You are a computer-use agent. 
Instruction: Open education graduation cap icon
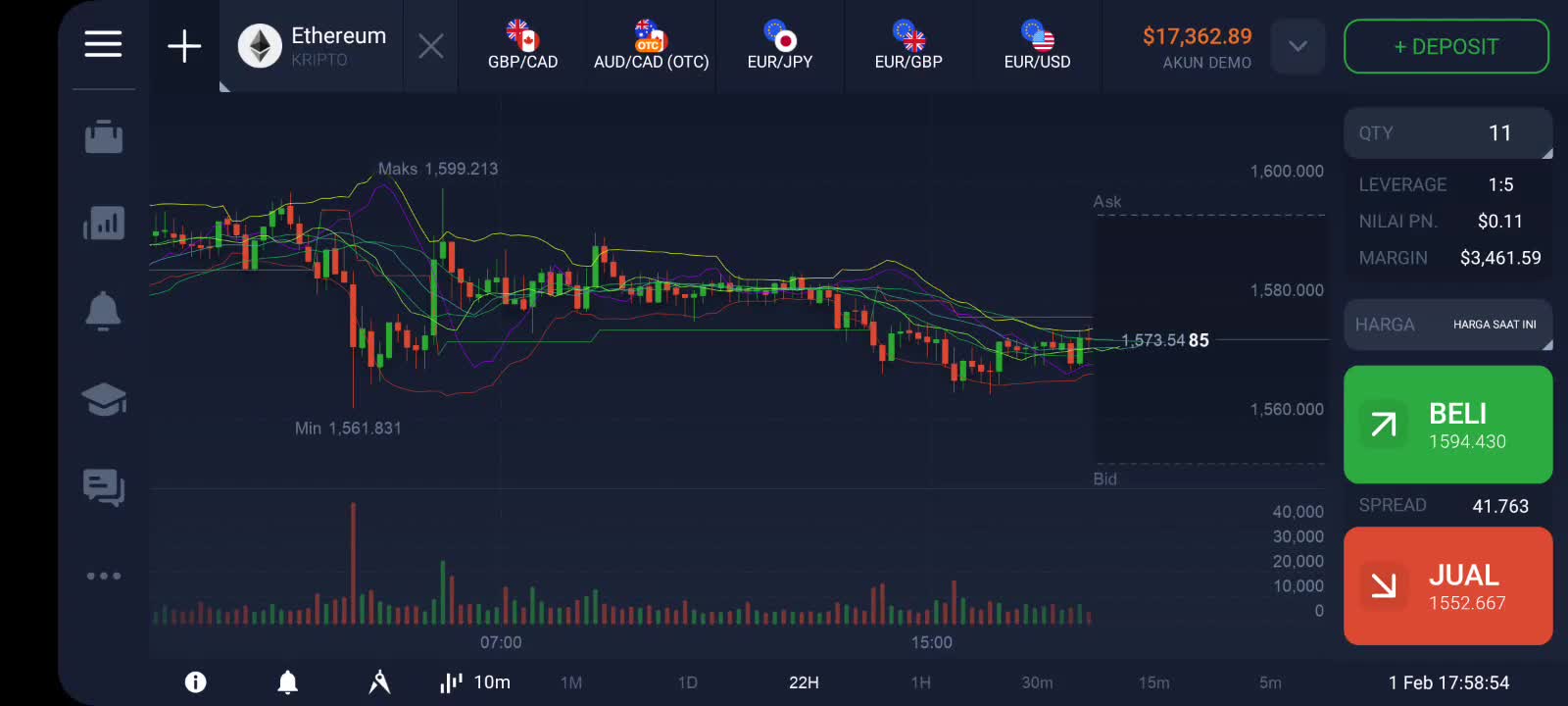(104, 399)
